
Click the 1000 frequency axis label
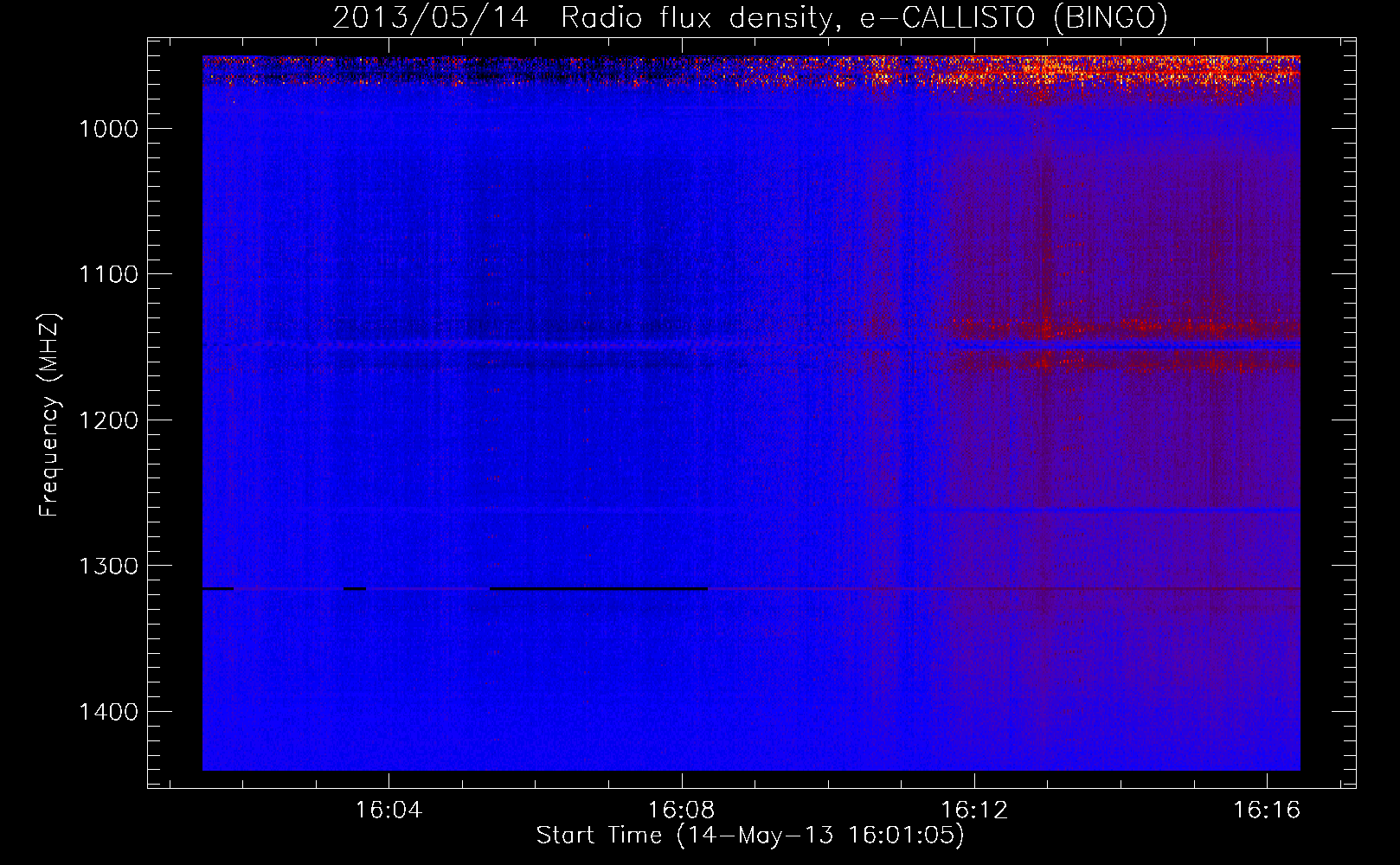108,129
